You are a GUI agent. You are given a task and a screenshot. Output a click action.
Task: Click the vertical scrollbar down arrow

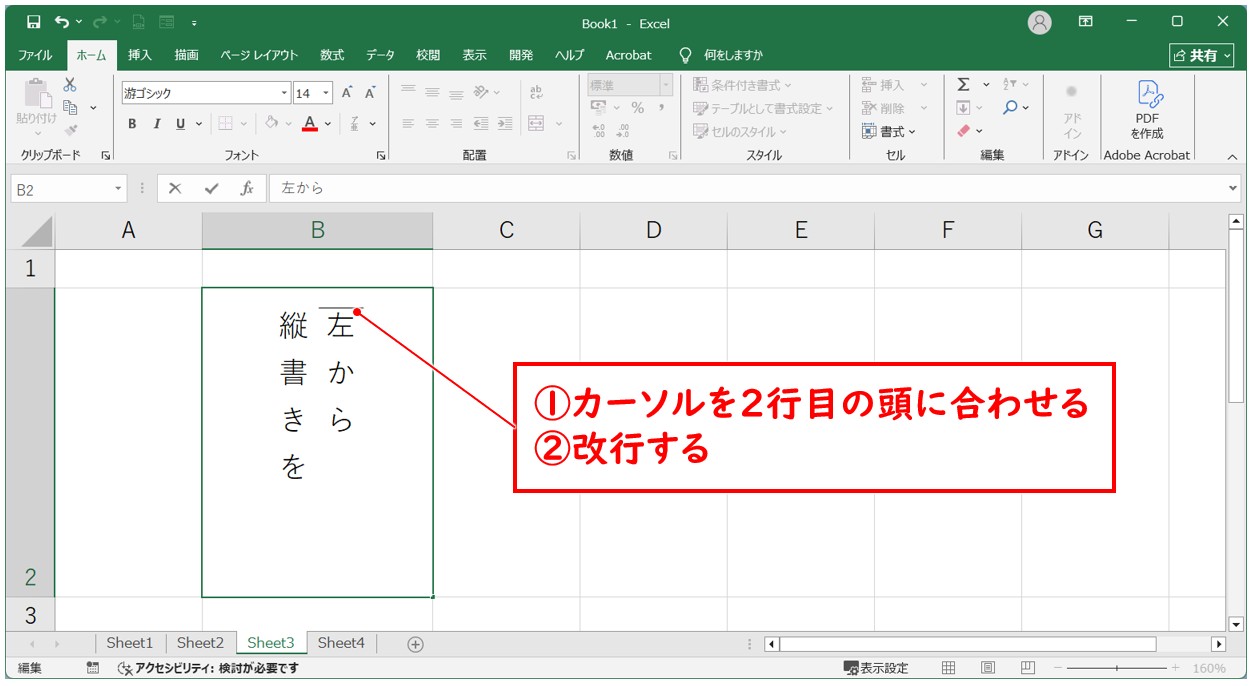(1236, 624)
